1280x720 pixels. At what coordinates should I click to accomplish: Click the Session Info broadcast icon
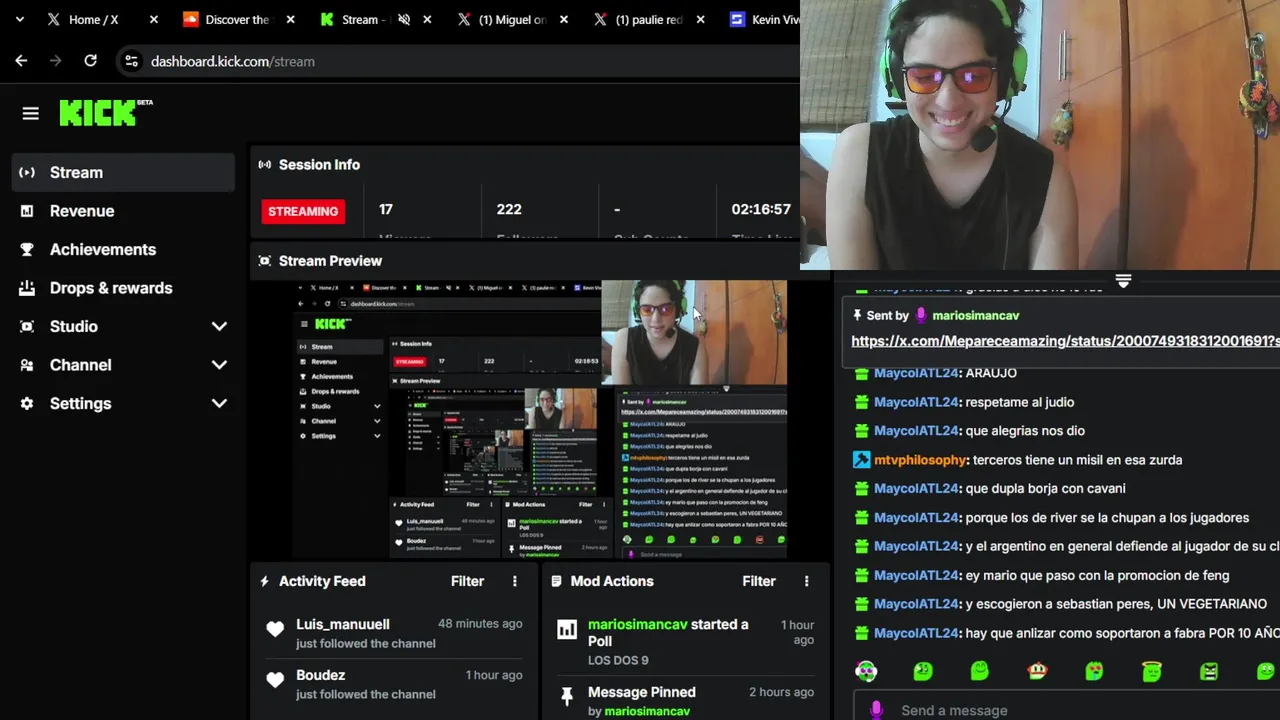[x=264, y=164]
